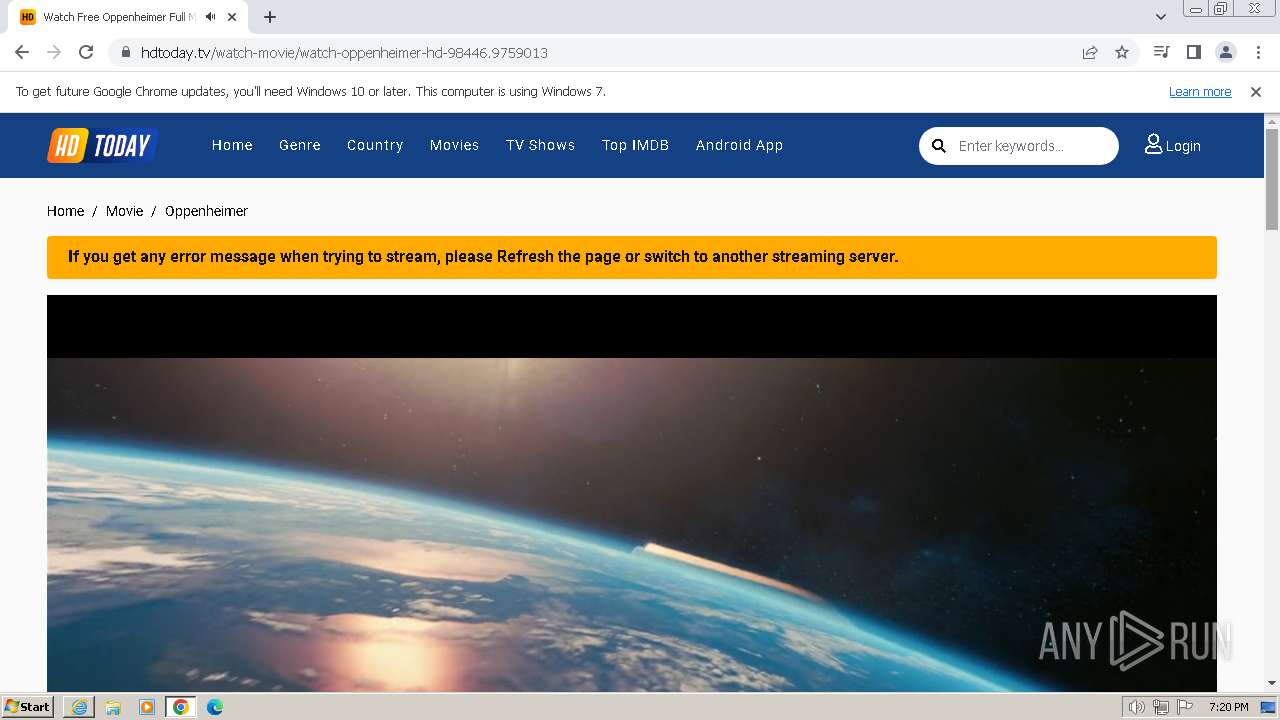The height and width of the screenshot is (720, 1280).
Task: Expand the tab search chevron
Action: click(1161, 17)
